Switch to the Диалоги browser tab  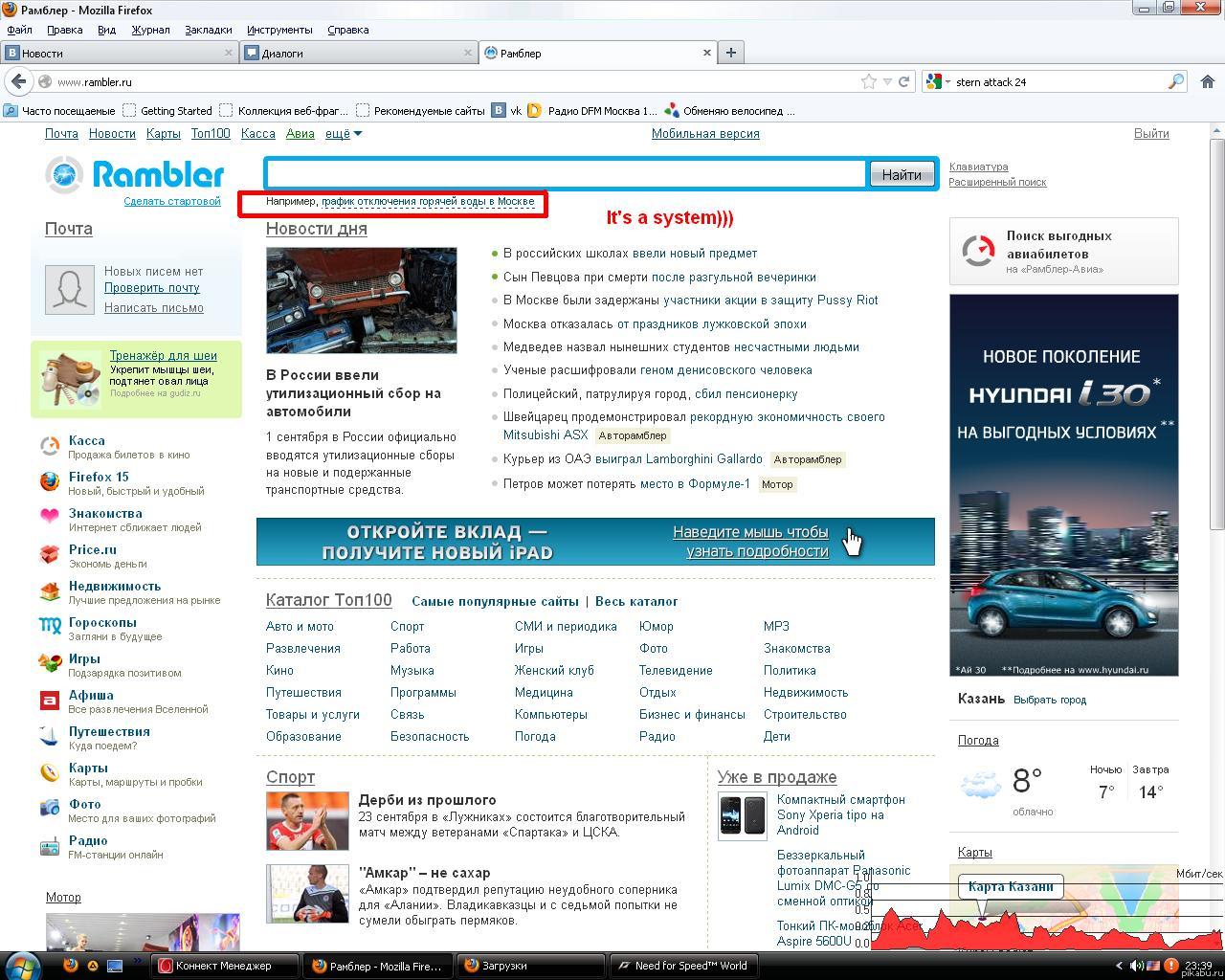(x=359, y=53)
